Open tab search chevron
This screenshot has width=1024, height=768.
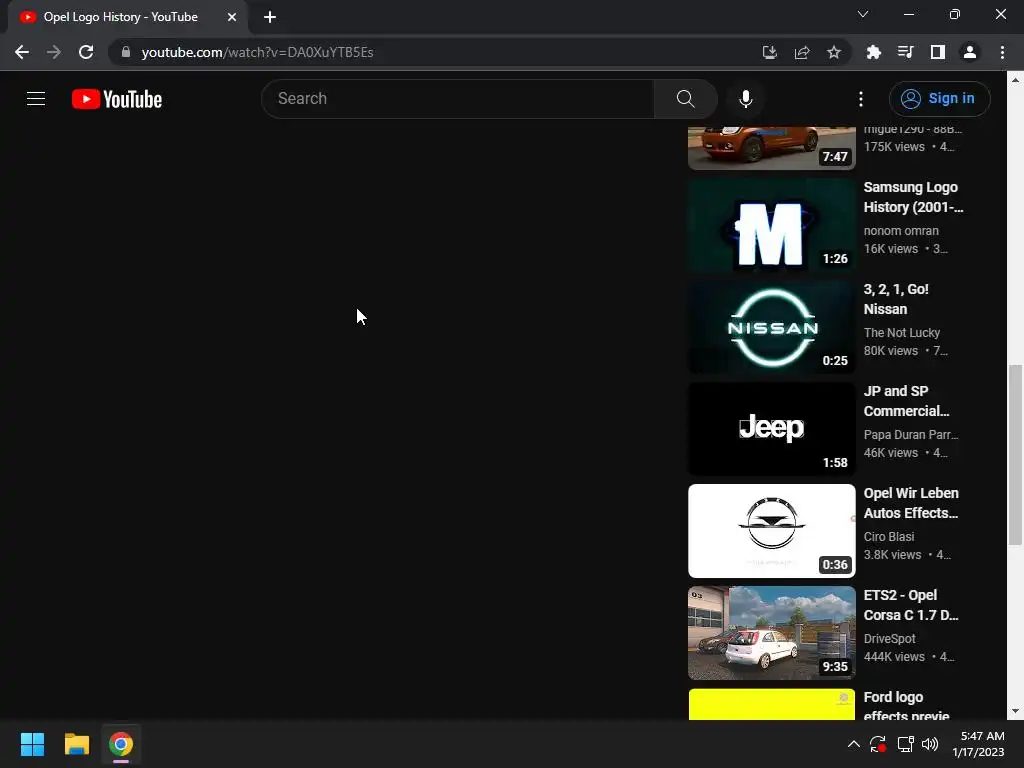click(863, 14)
